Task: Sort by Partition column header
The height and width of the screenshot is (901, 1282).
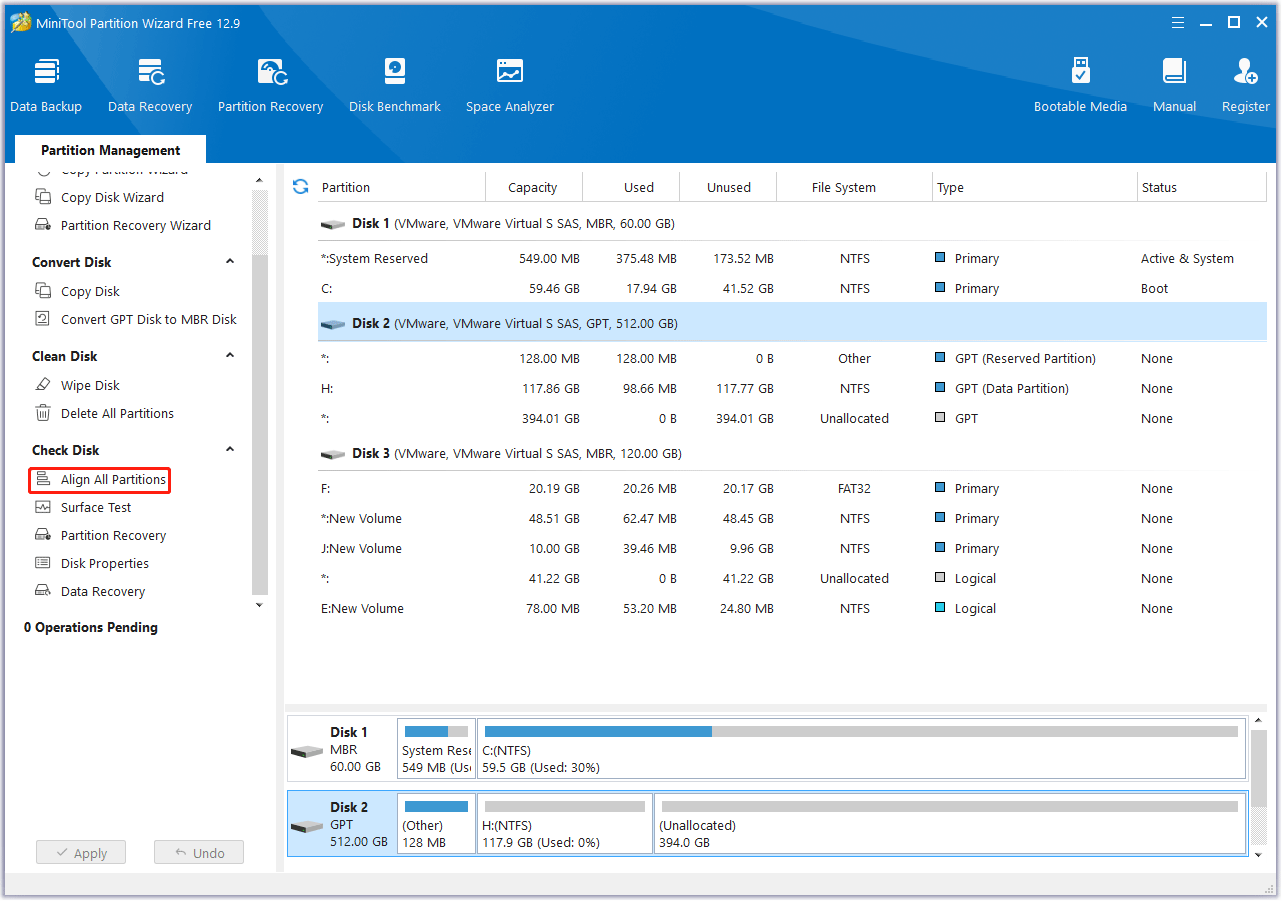Action: point(400,187)
